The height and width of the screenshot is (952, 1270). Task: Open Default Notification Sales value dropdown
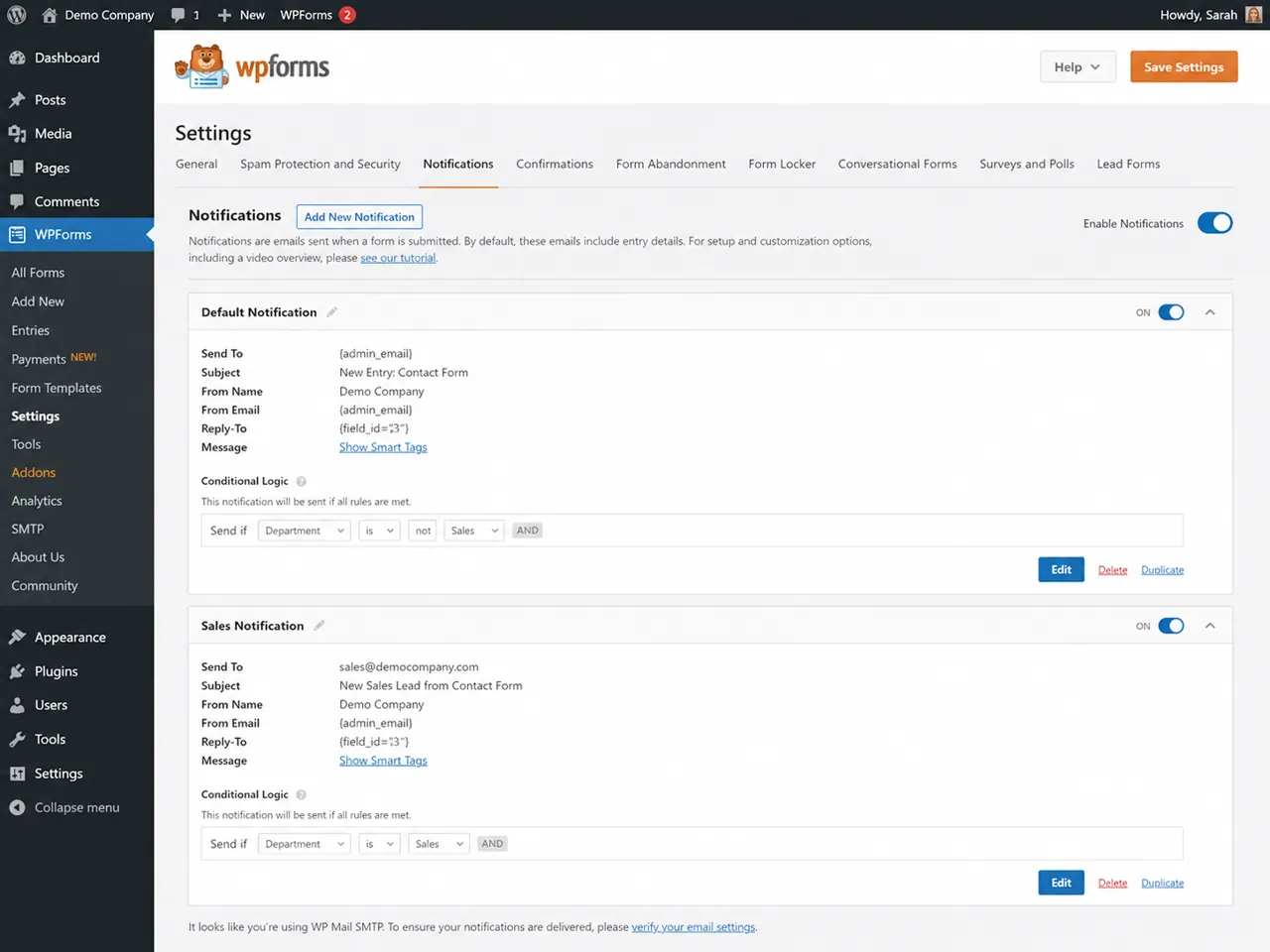pos(474,531)
